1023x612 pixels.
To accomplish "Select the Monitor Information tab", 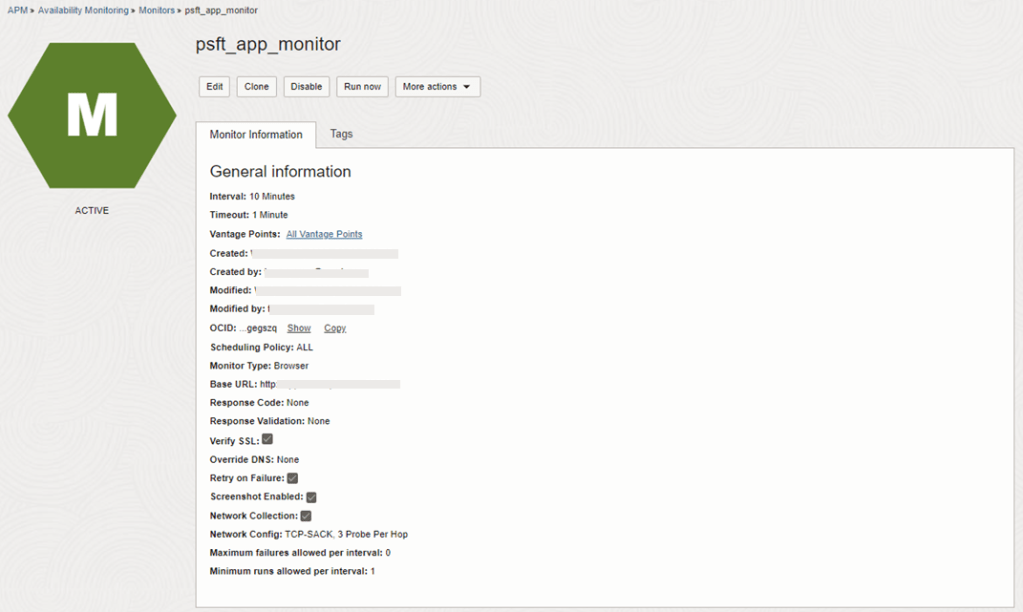I will [256, 135].
